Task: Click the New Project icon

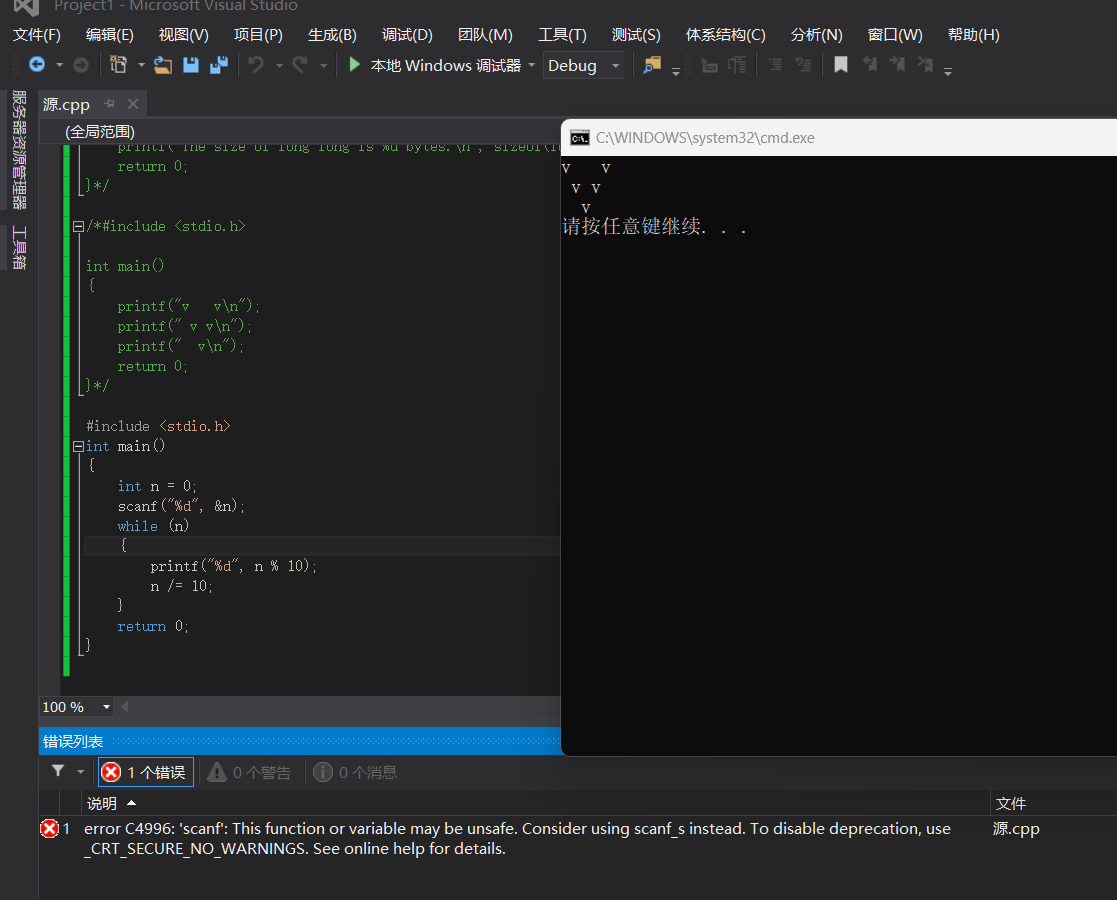Action: pyautogui.click(x=118, y=65)
